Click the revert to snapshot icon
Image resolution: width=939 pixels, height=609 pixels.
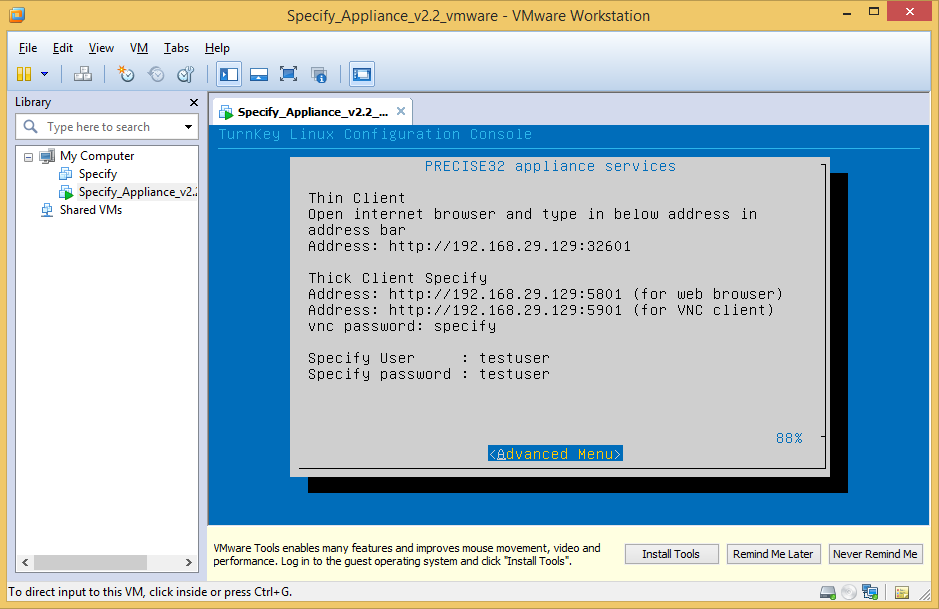156,74
